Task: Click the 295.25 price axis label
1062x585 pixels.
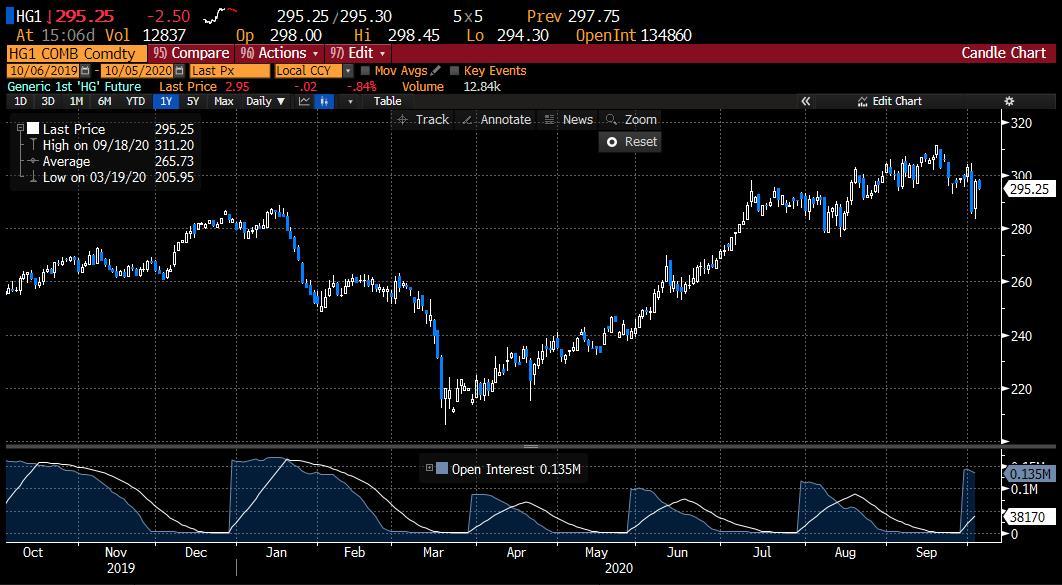Action: pyautogui.click(x=1029, y=190)
